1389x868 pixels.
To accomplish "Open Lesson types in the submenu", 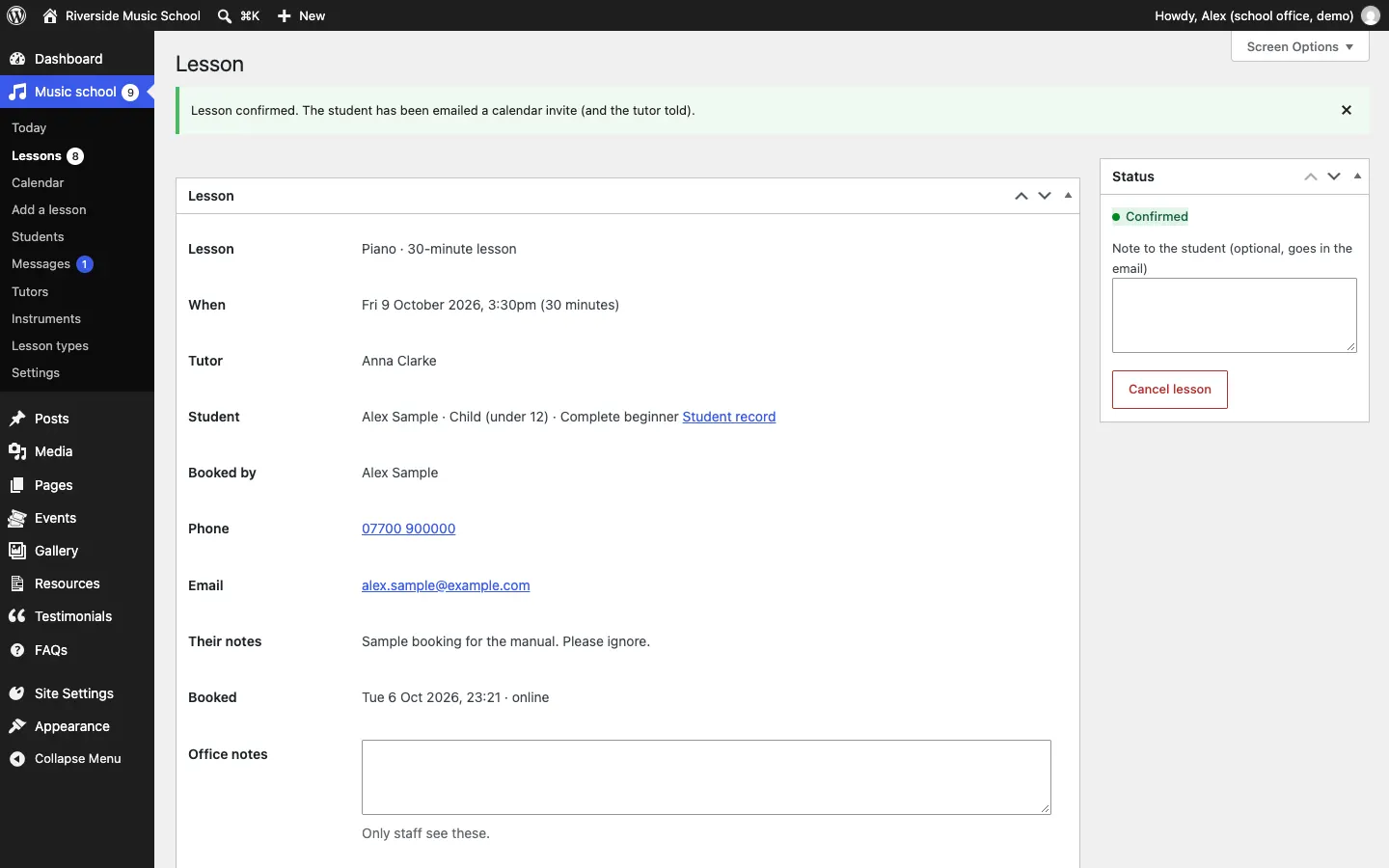I will pos(50,346).
